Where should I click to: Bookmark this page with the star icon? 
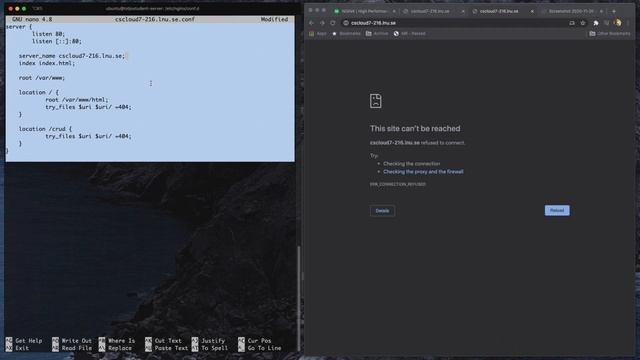tap(583, 23)
